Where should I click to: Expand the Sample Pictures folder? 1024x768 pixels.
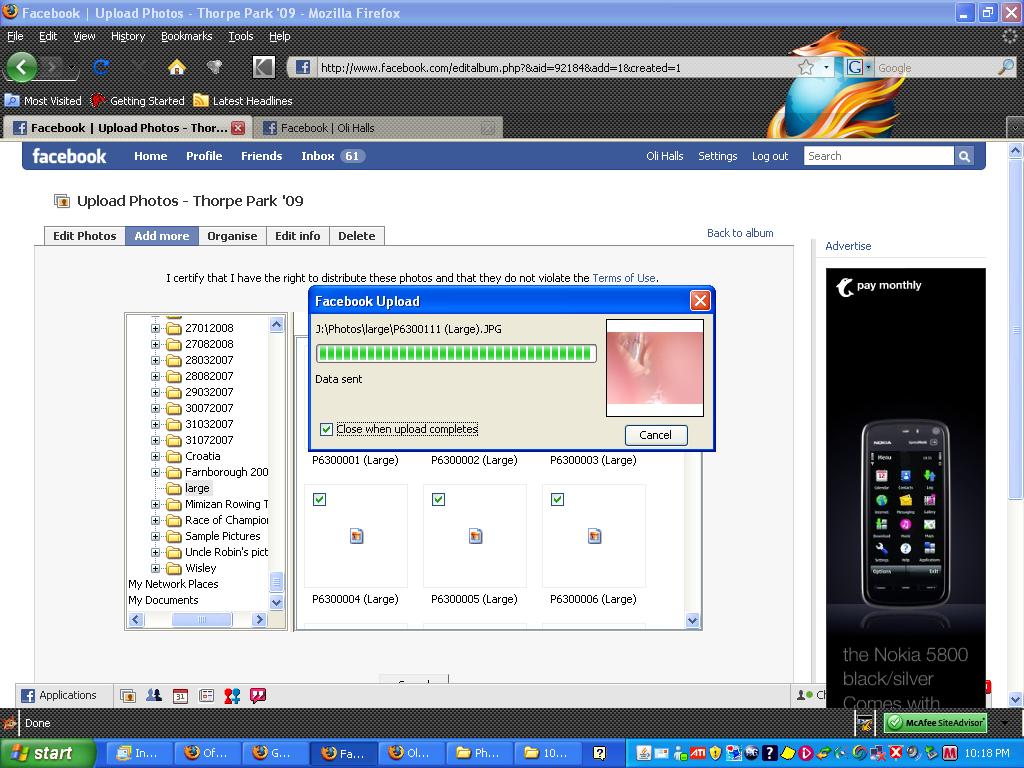[x=155, y=536]
